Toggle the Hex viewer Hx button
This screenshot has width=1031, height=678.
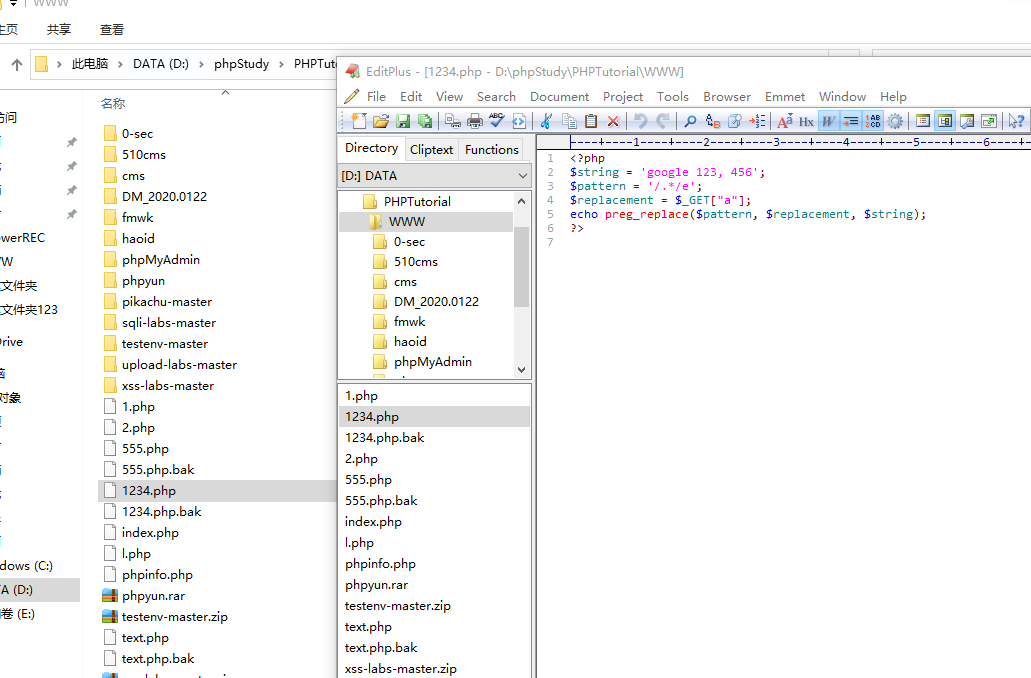(806, 121)
